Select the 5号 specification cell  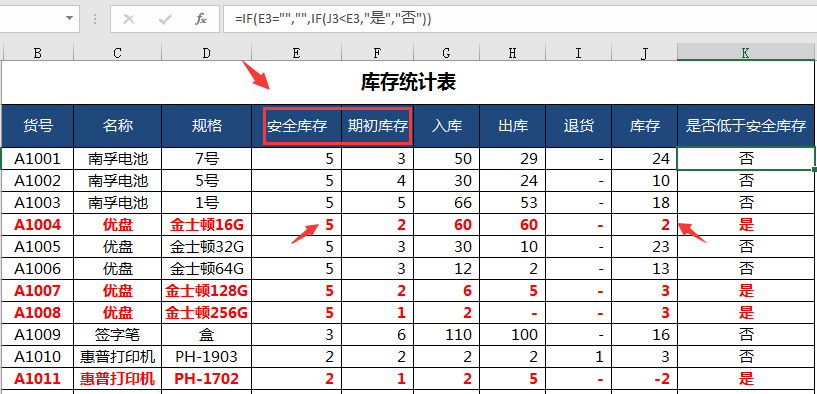click(207, 180)
